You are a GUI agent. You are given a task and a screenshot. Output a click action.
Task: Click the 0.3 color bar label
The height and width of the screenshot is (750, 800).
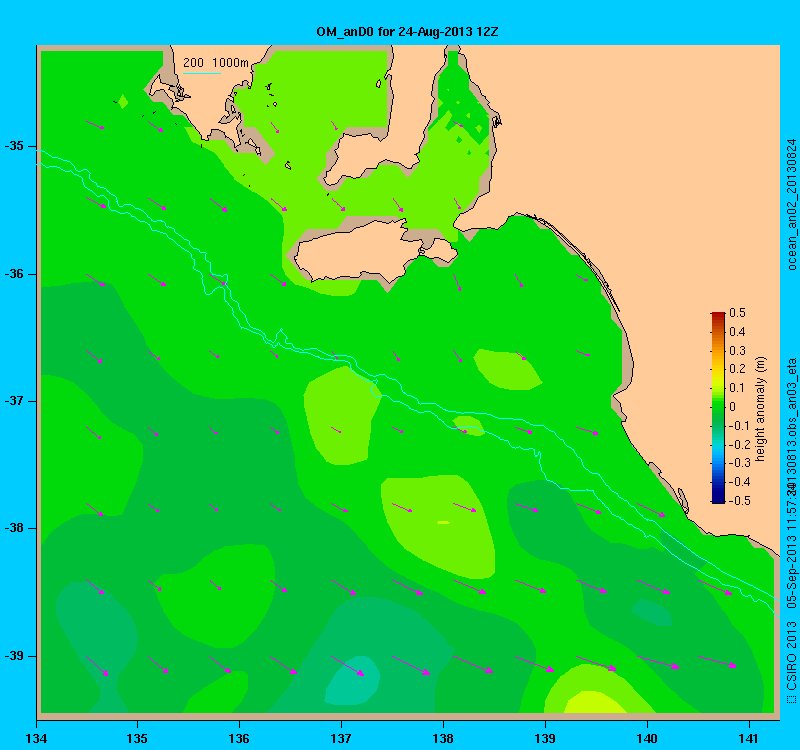[737, 351]
